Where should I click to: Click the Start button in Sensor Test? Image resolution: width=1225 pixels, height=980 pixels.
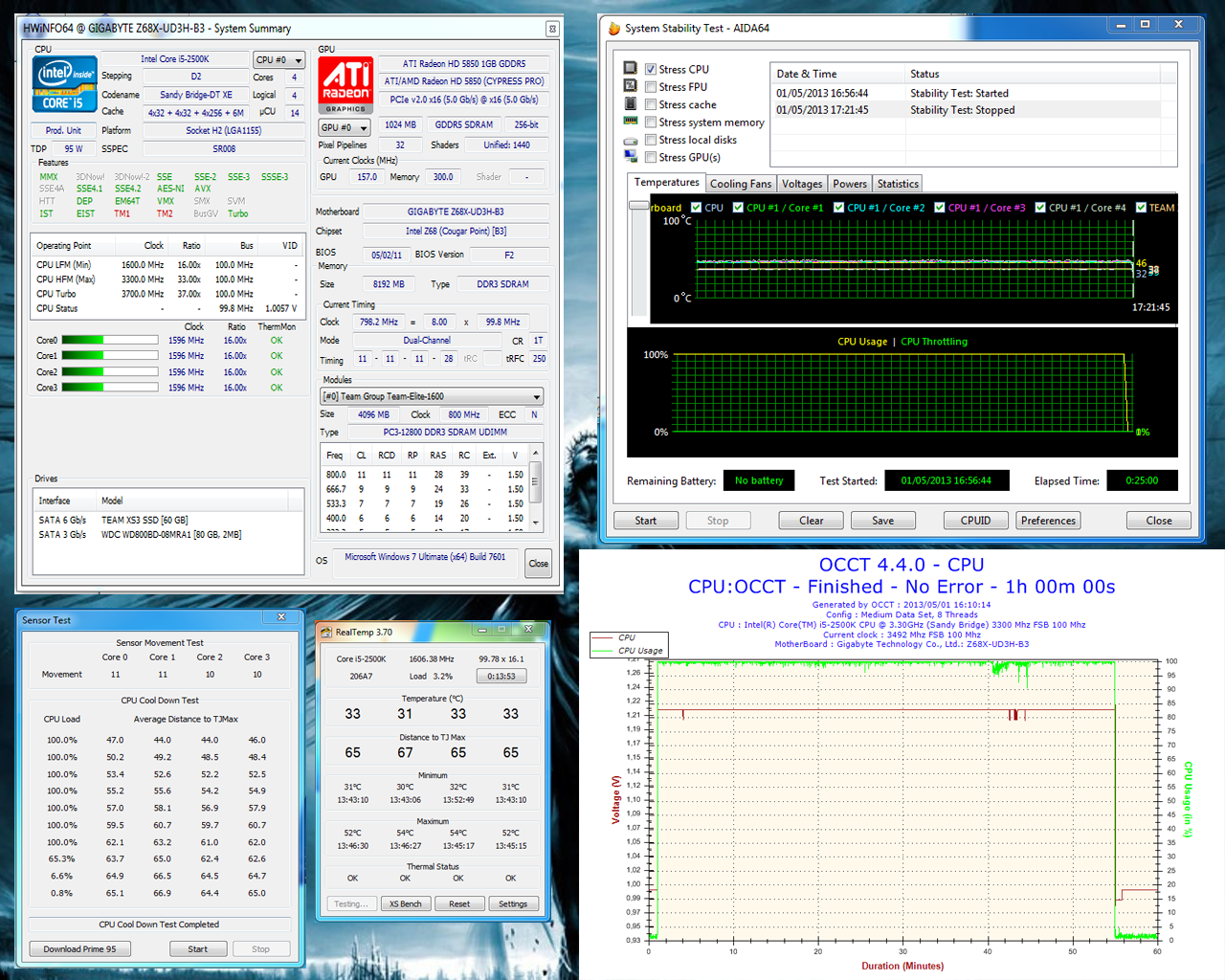click(x=198, y=948)
